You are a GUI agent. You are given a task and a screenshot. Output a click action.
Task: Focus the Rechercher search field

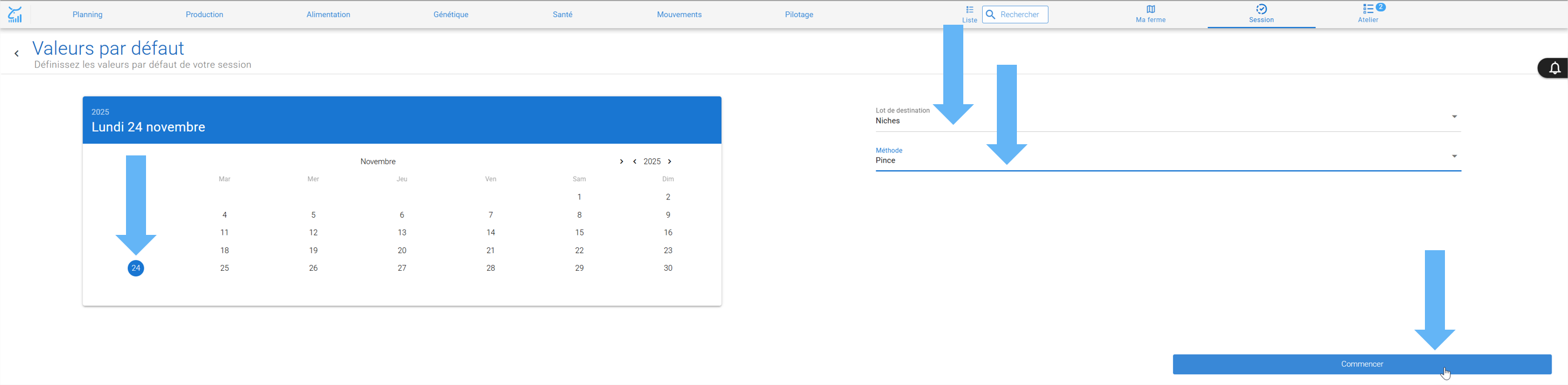(1015, 15)
